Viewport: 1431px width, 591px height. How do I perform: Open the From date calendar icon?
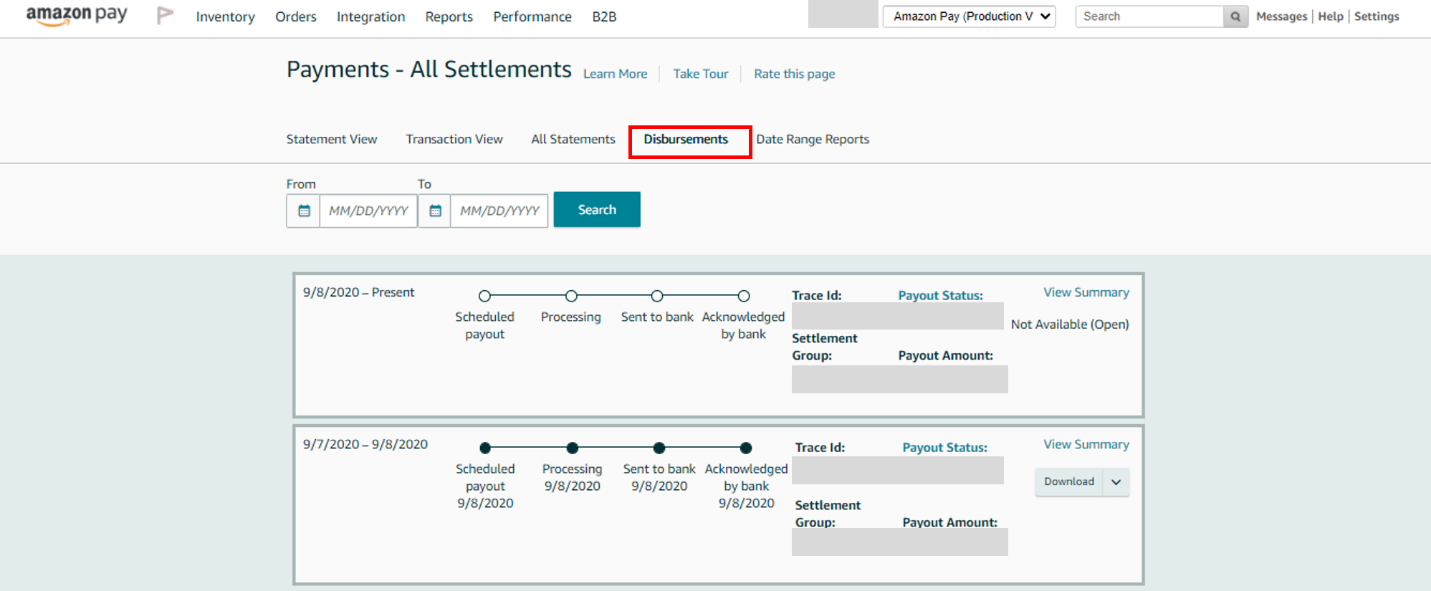tap(304, 211)
